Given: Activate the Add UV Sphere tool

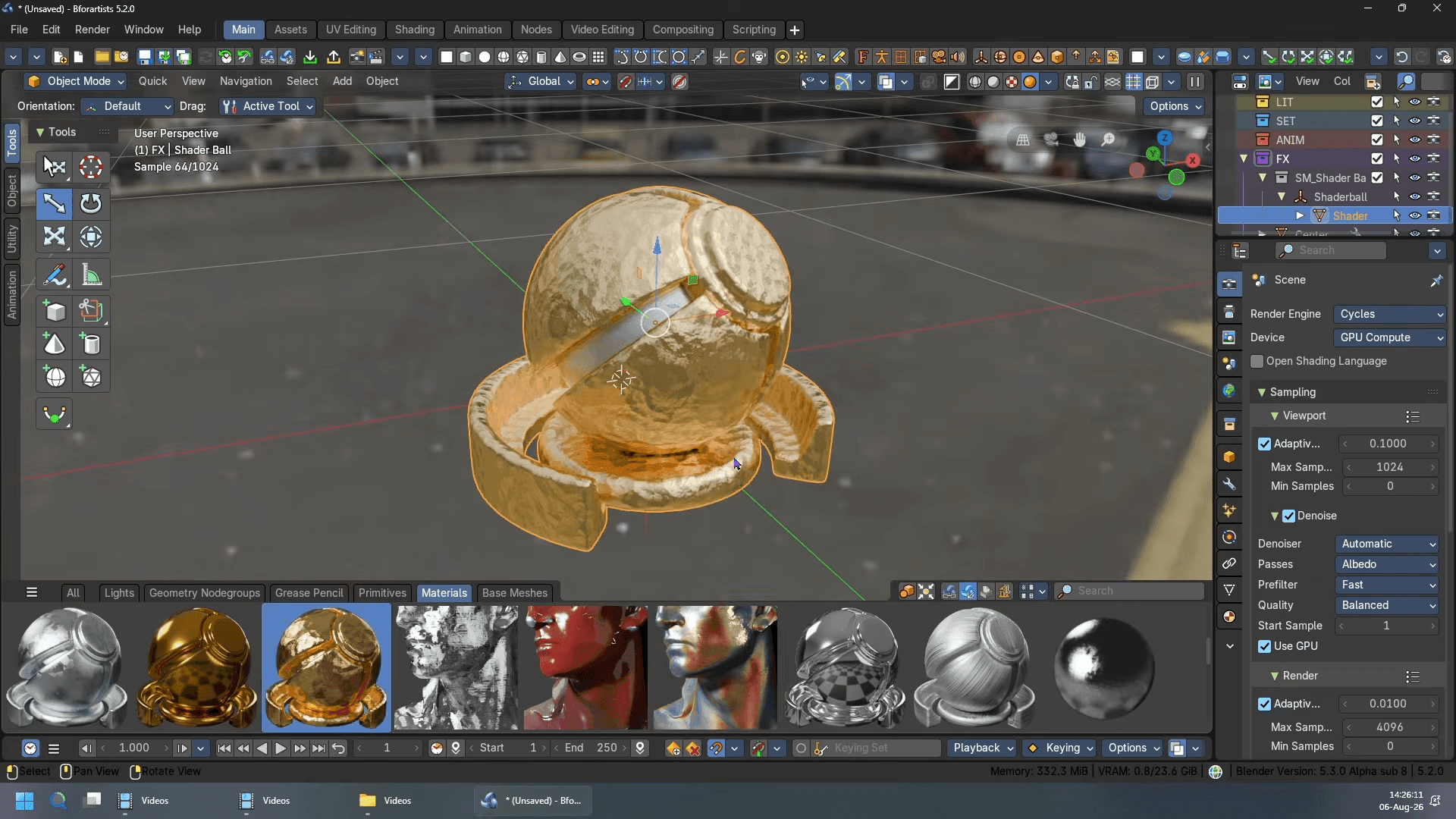Looking at the screenshot, I should [55, 377].
